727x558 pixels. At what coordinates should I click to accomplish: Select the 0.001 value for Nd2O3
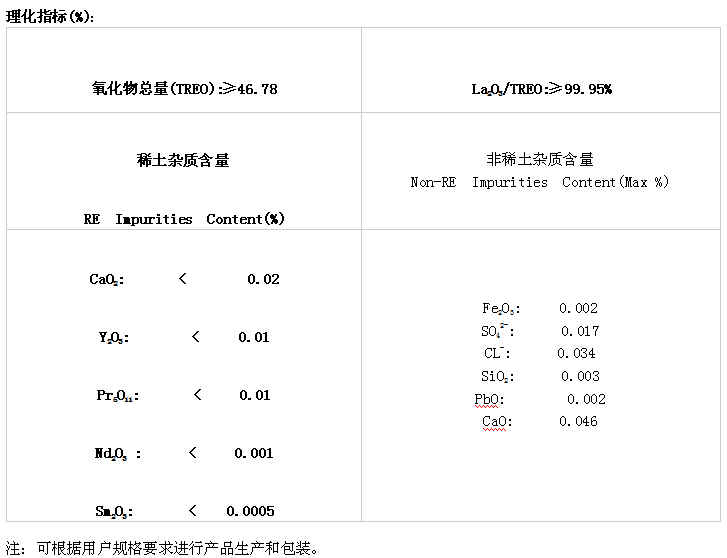(x=253, y=454)
